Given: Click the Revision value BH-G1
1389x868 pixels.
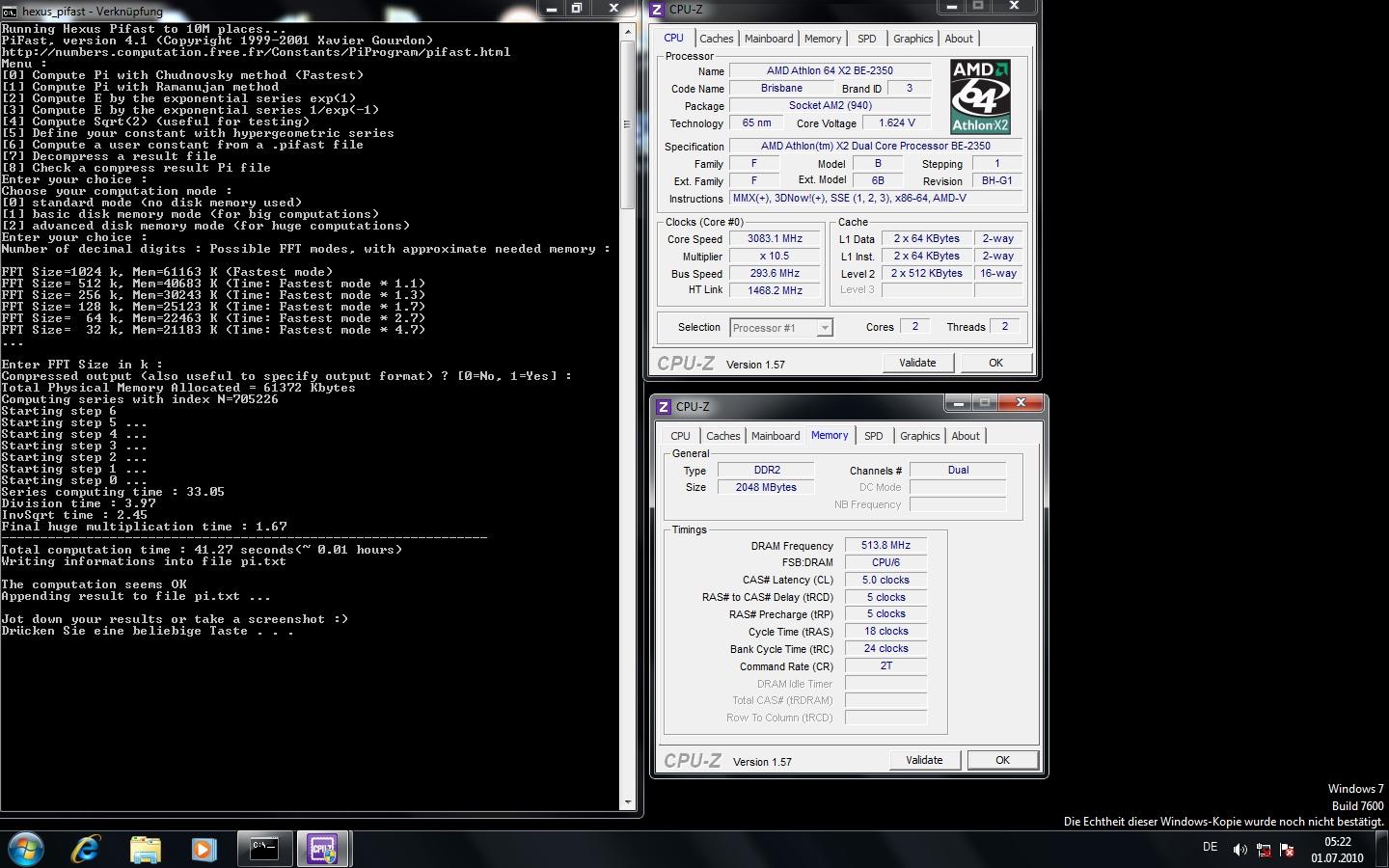Looking at the screenshot, I should coord(997,180).
